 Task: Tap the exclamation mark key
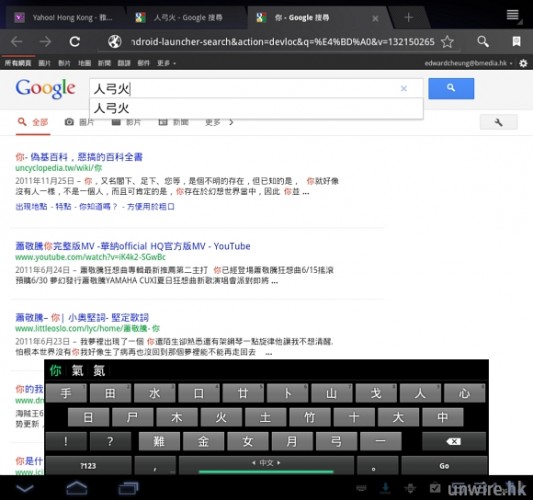coord(66,441)
